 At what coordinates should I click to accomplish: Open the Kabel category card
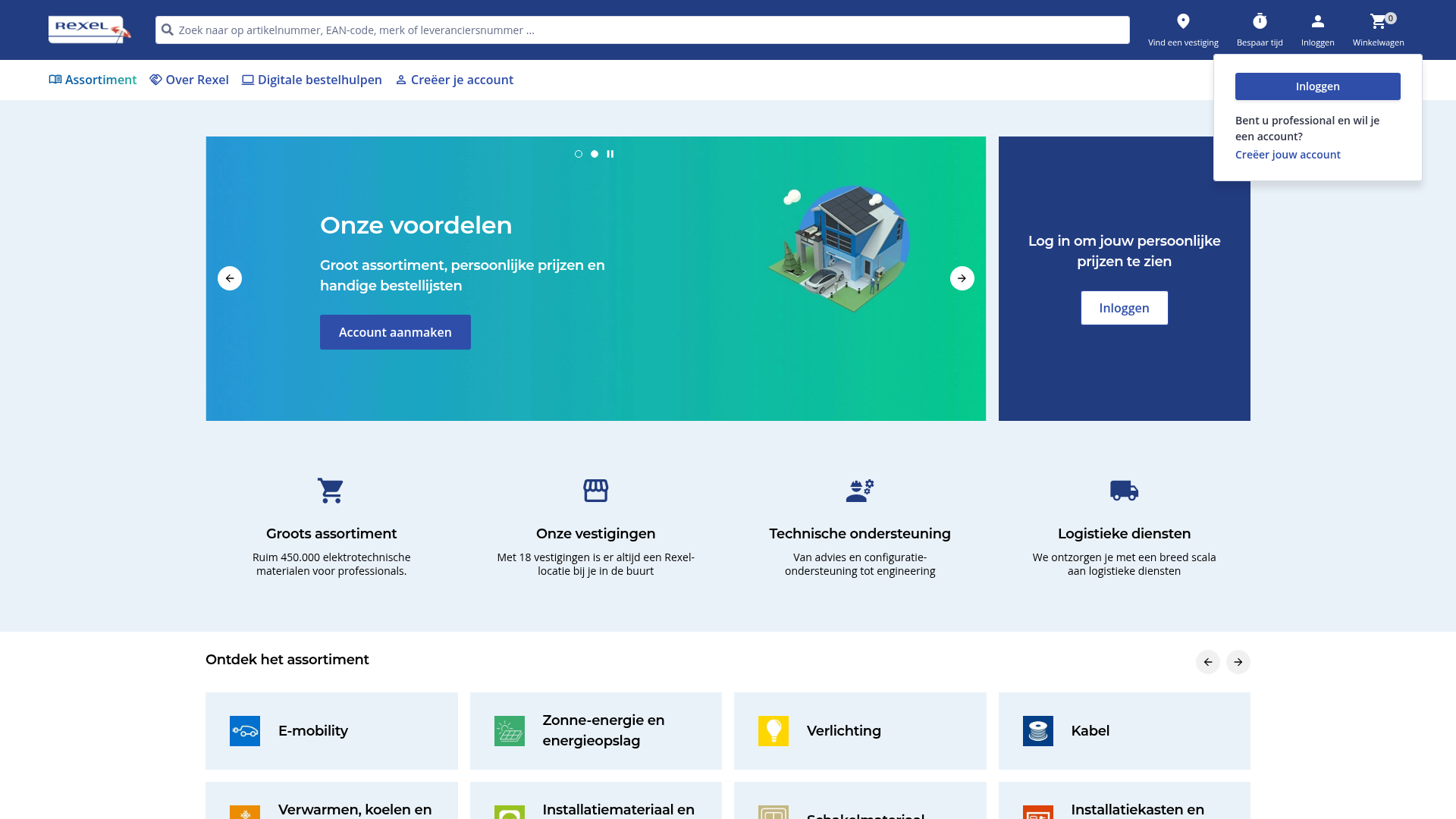(1125, 731)
